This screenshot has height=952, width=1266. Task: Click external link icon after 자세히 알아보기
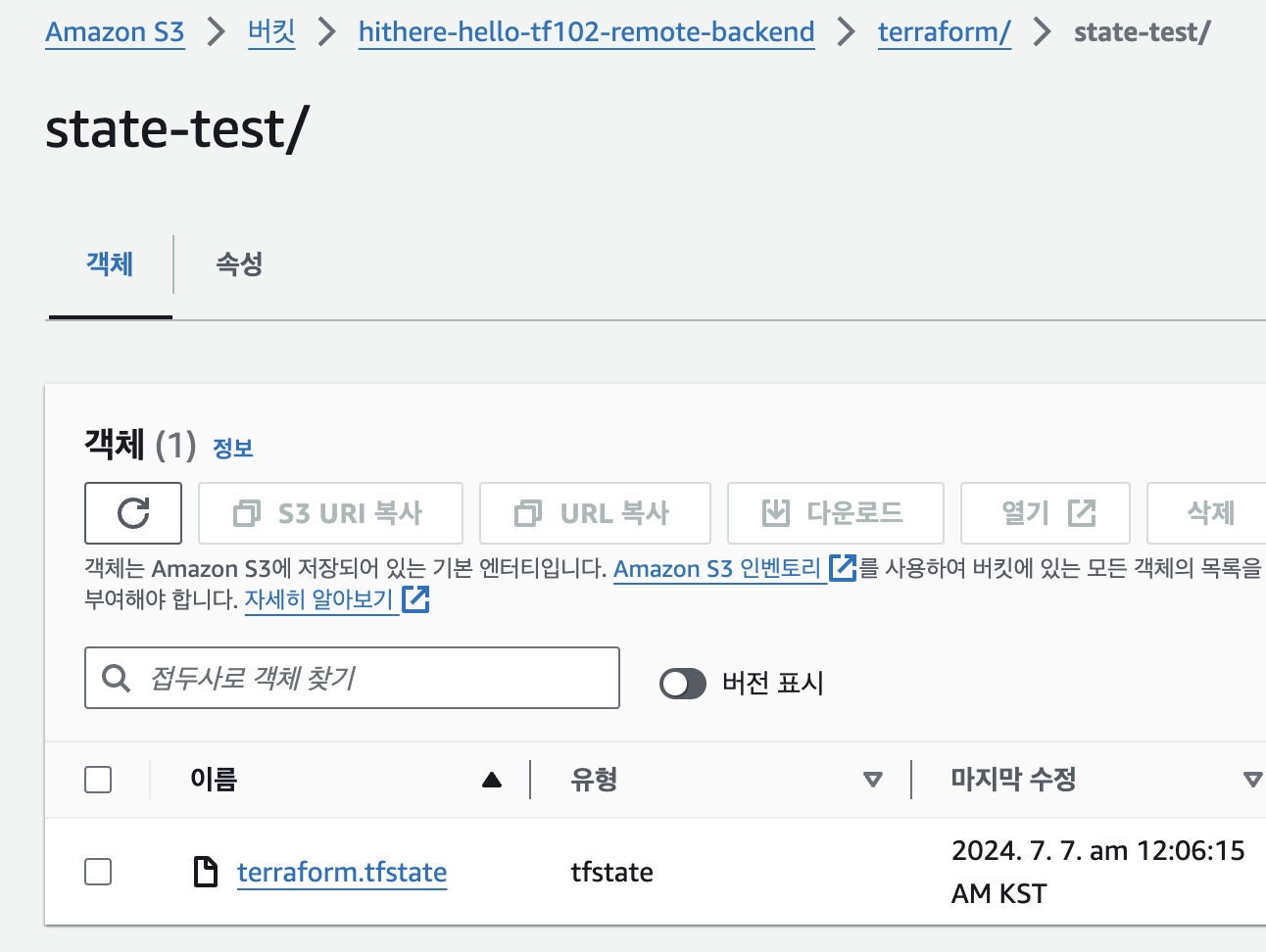[x=415, y=598]
